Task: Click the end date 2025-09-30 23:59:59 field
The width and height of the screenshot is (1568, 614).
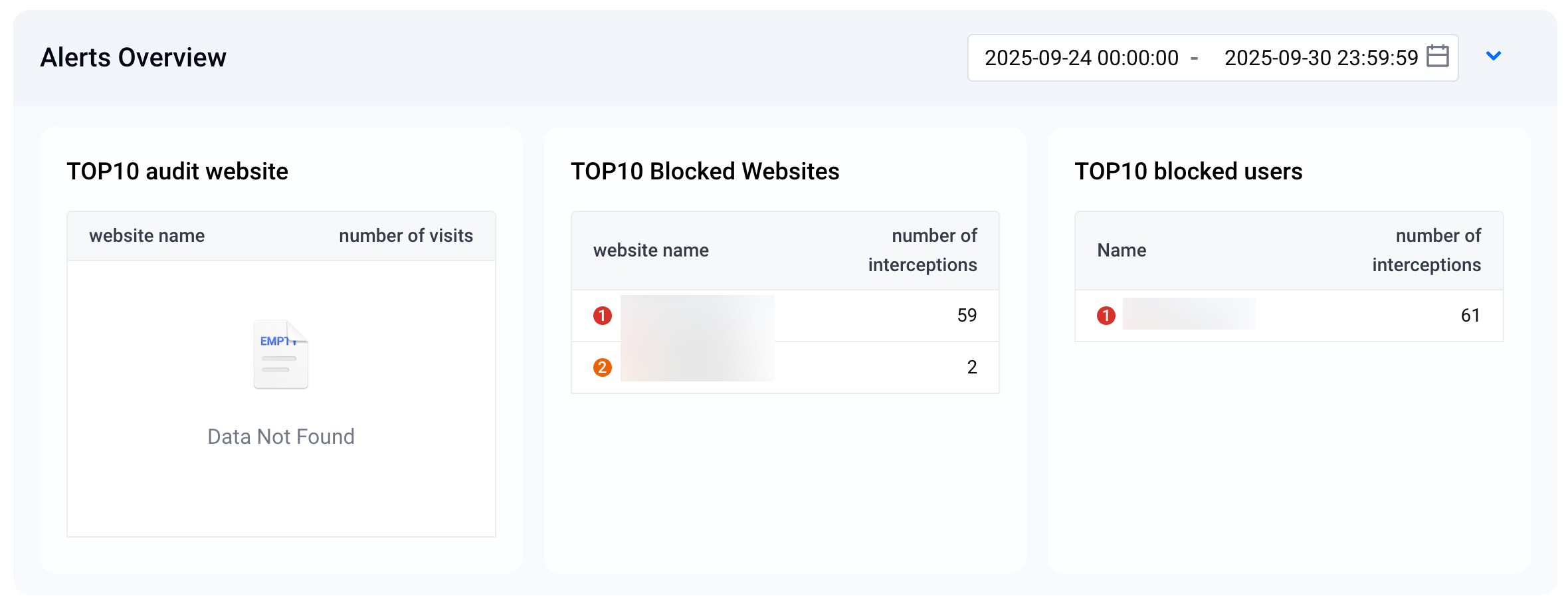Action: pos(1321,58)
